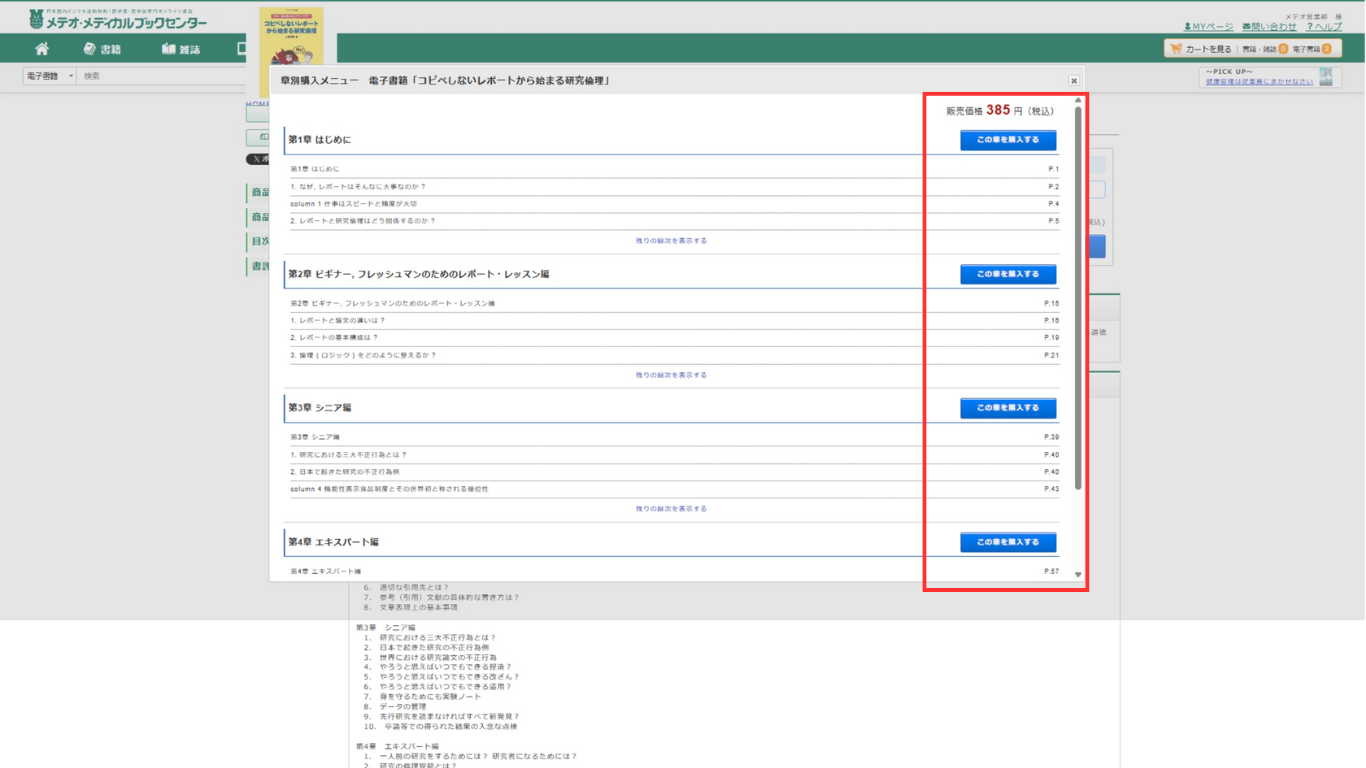Click the home icon in navigation bar
1366x768 pixels.
(x=42, y=49)
